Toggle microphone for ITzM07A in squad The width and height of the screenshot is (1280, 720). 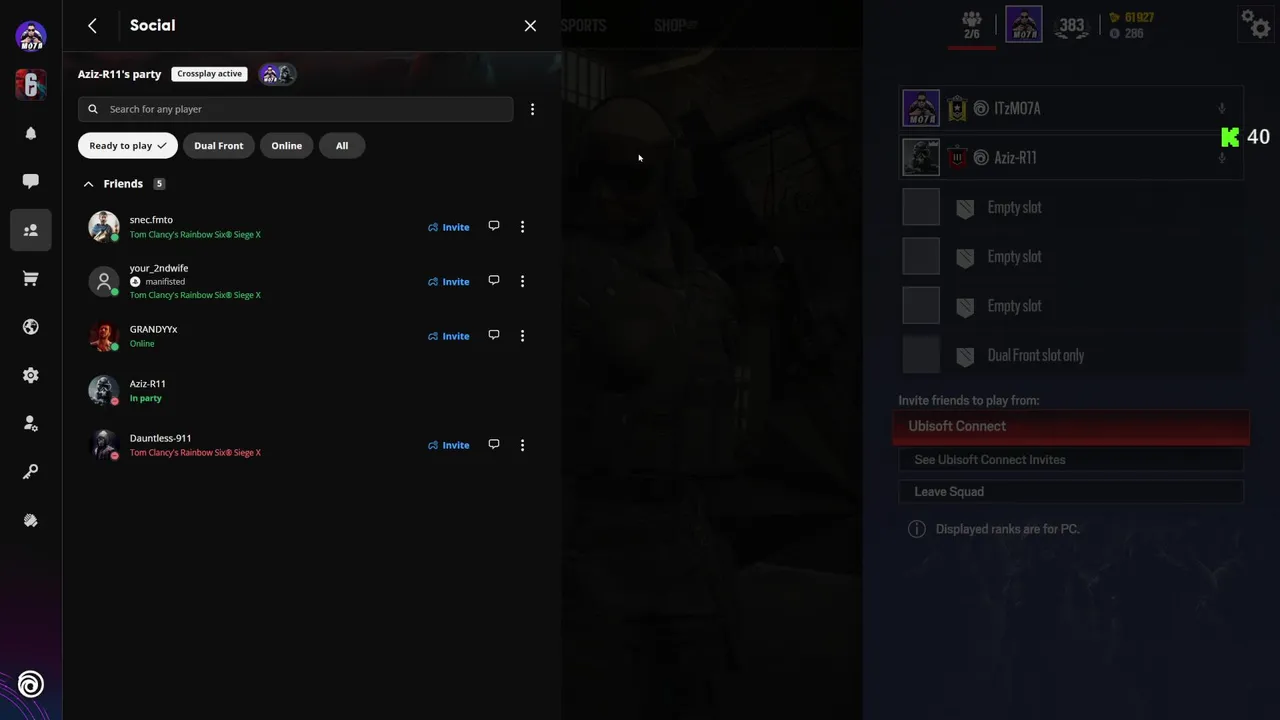point(1222,108)
